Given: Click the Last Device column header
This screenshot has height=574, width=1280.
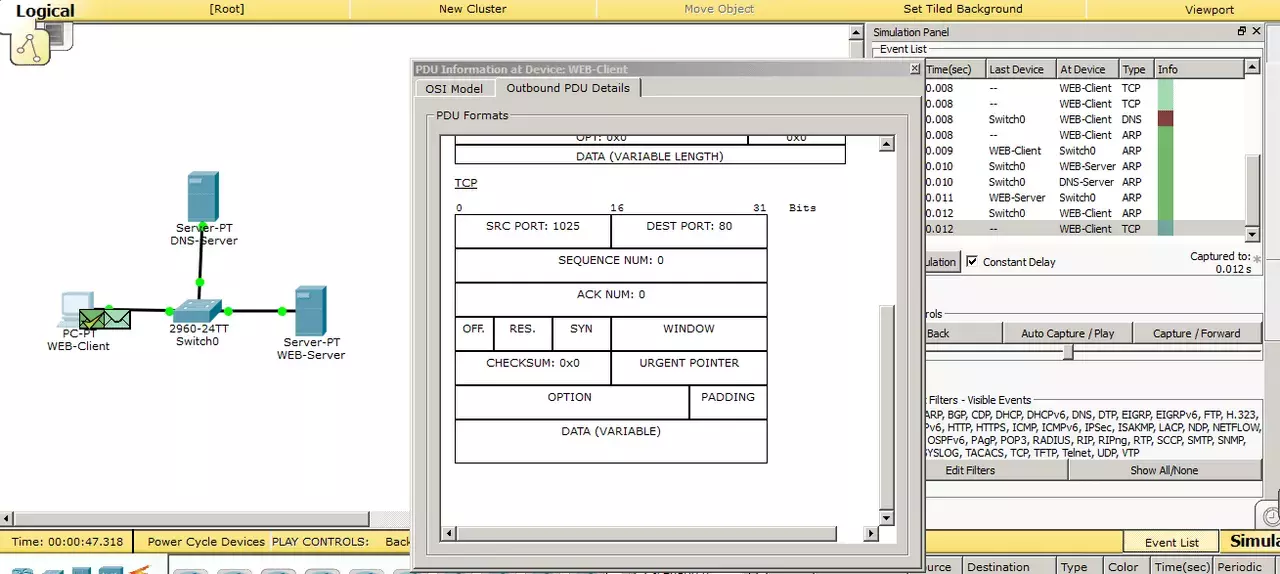Looking at the screenshot, I should coord(1020,69).
